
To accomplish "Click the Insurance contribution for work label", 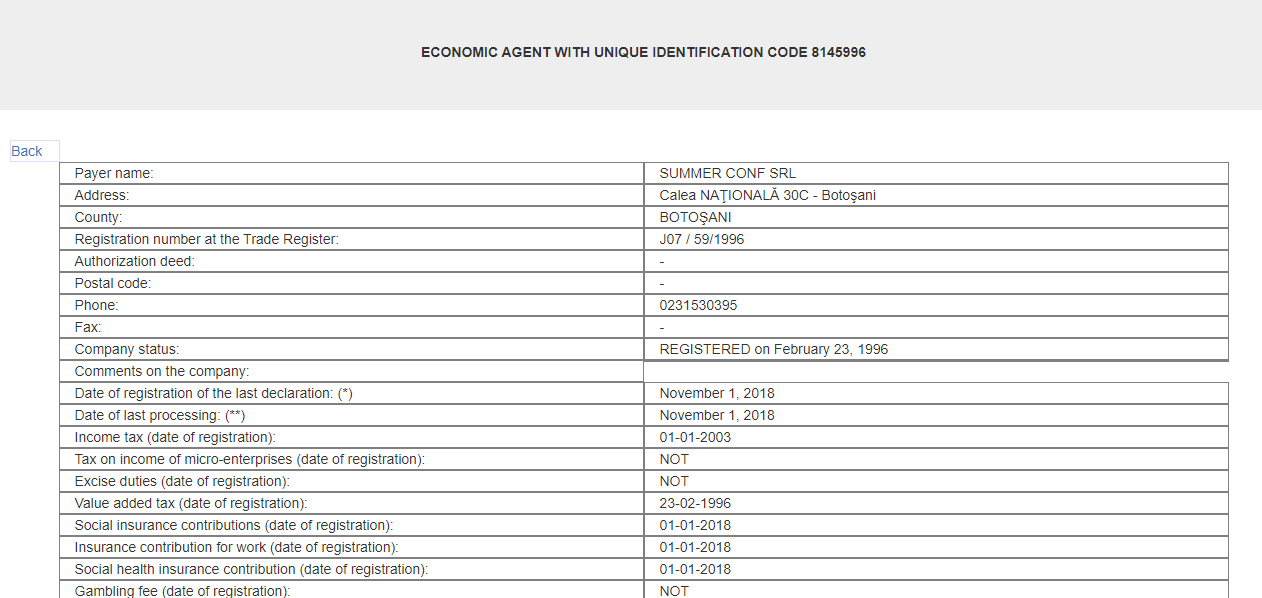I will [x=236, y=547].
